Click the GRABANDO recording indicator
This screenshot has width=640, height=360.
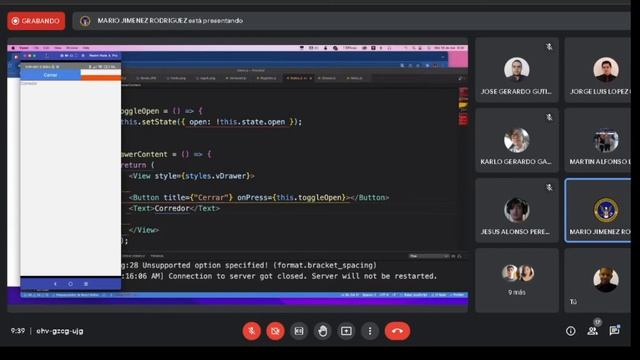tap(36, 21)
